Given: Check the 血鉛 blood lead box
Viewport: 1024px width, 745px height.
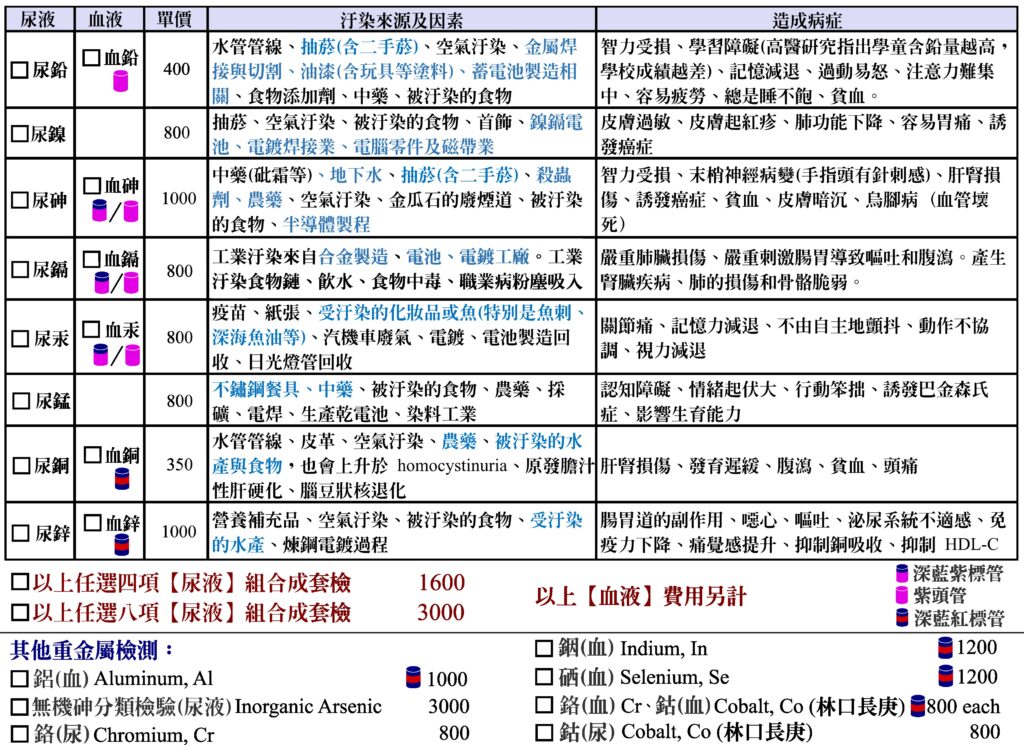Looking at the screenshot, I should coord(92,57).
